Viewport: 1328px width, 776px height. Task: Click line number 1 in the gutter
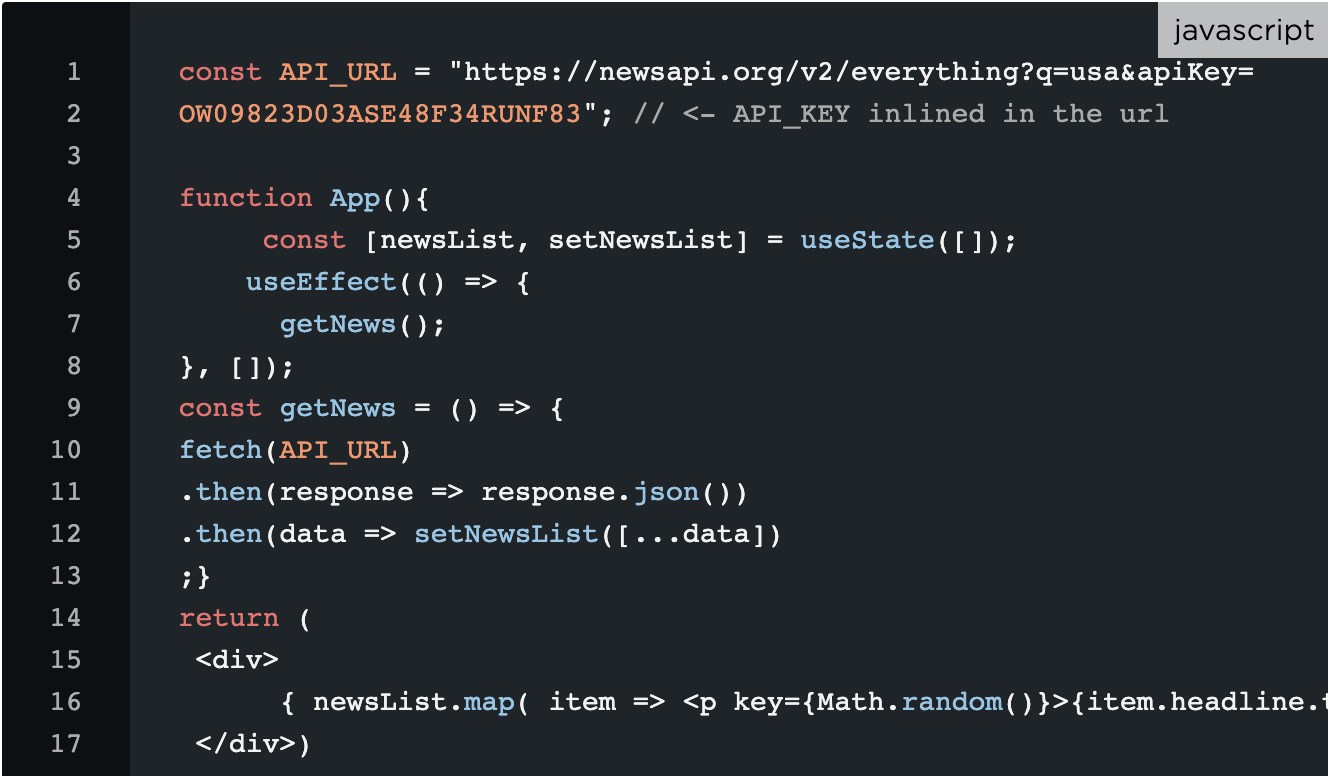click(73, 72)
